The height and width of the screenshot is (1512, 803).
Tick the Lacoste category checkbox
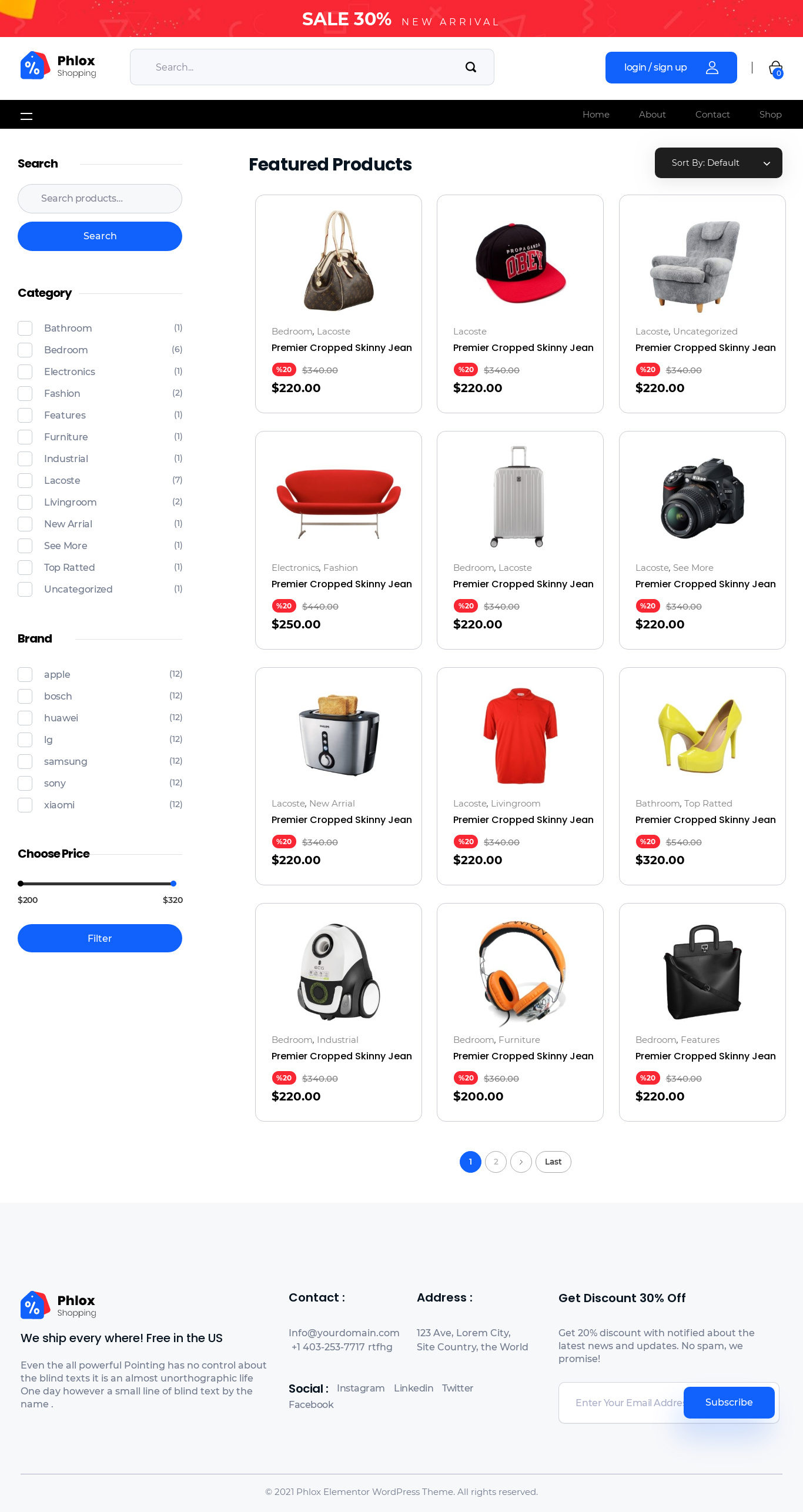tap(25, 480)
